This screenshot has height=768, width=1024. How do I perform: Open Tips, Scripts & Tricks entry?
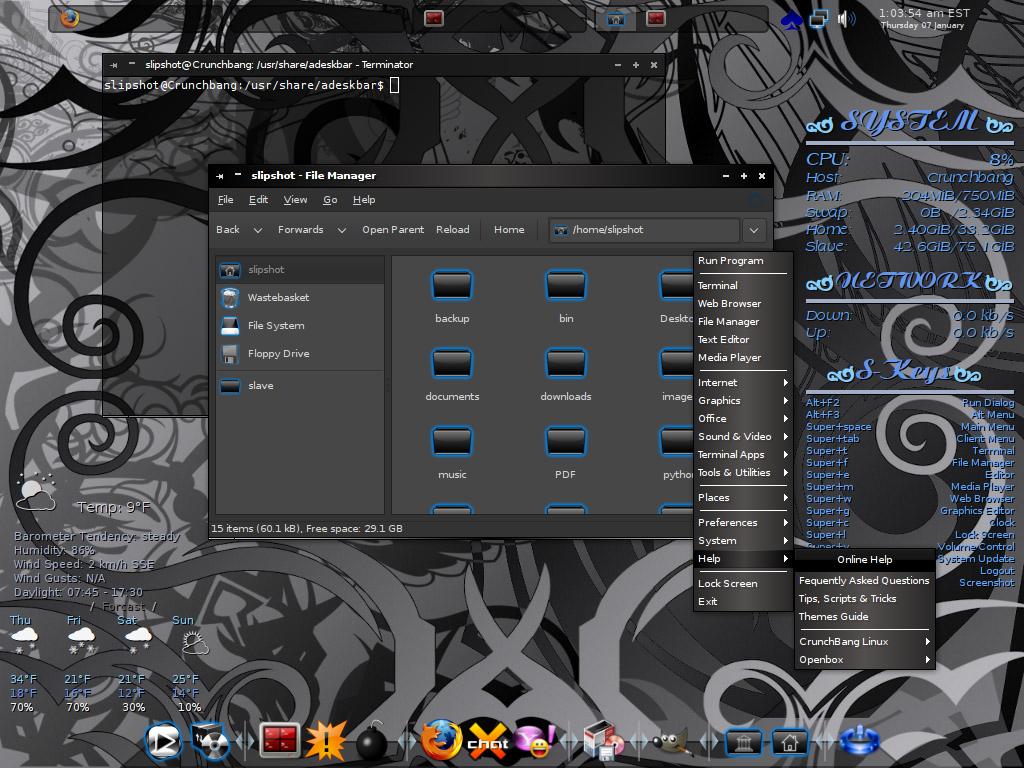(865, 598)
